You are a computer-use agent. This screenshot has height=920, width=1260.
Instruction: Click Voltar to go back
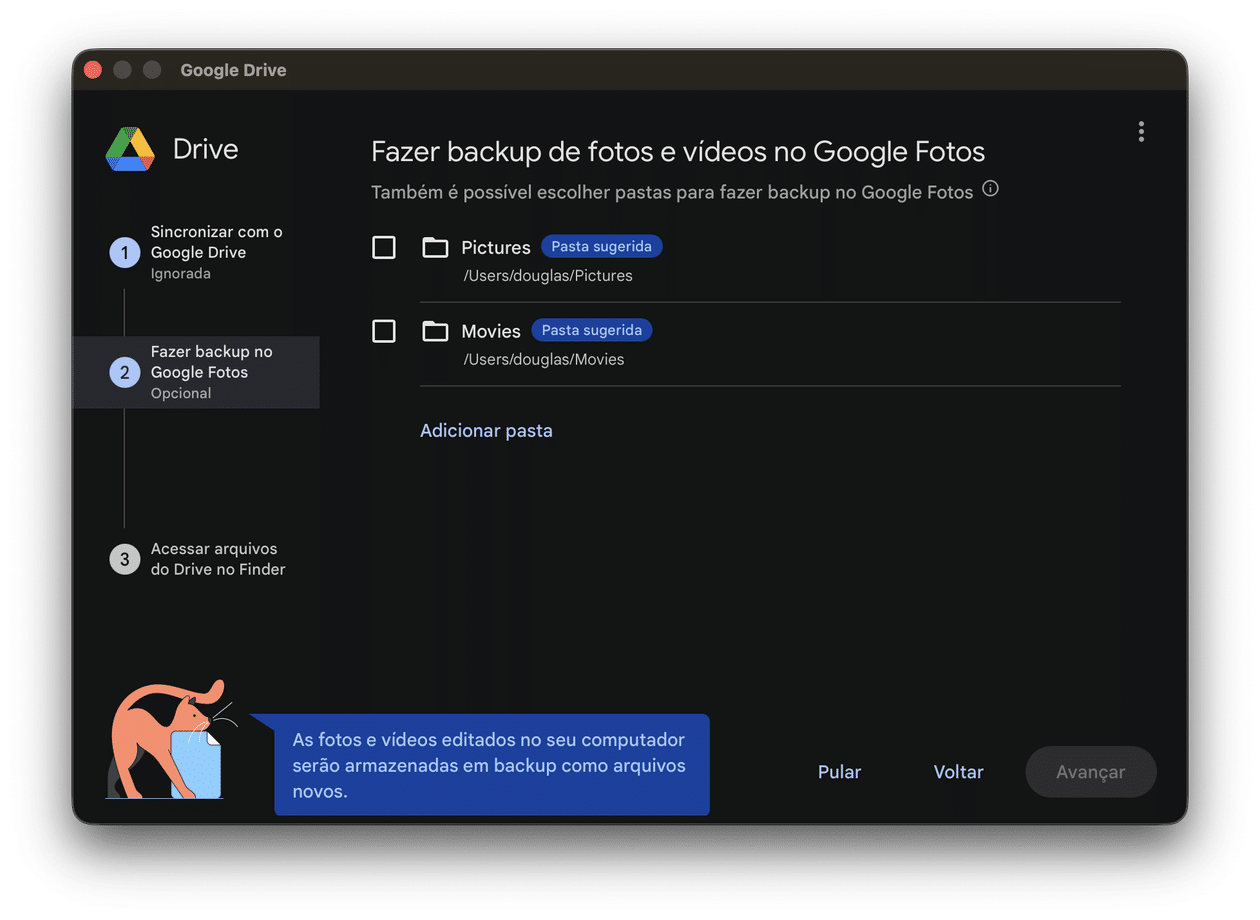[957, 771]
